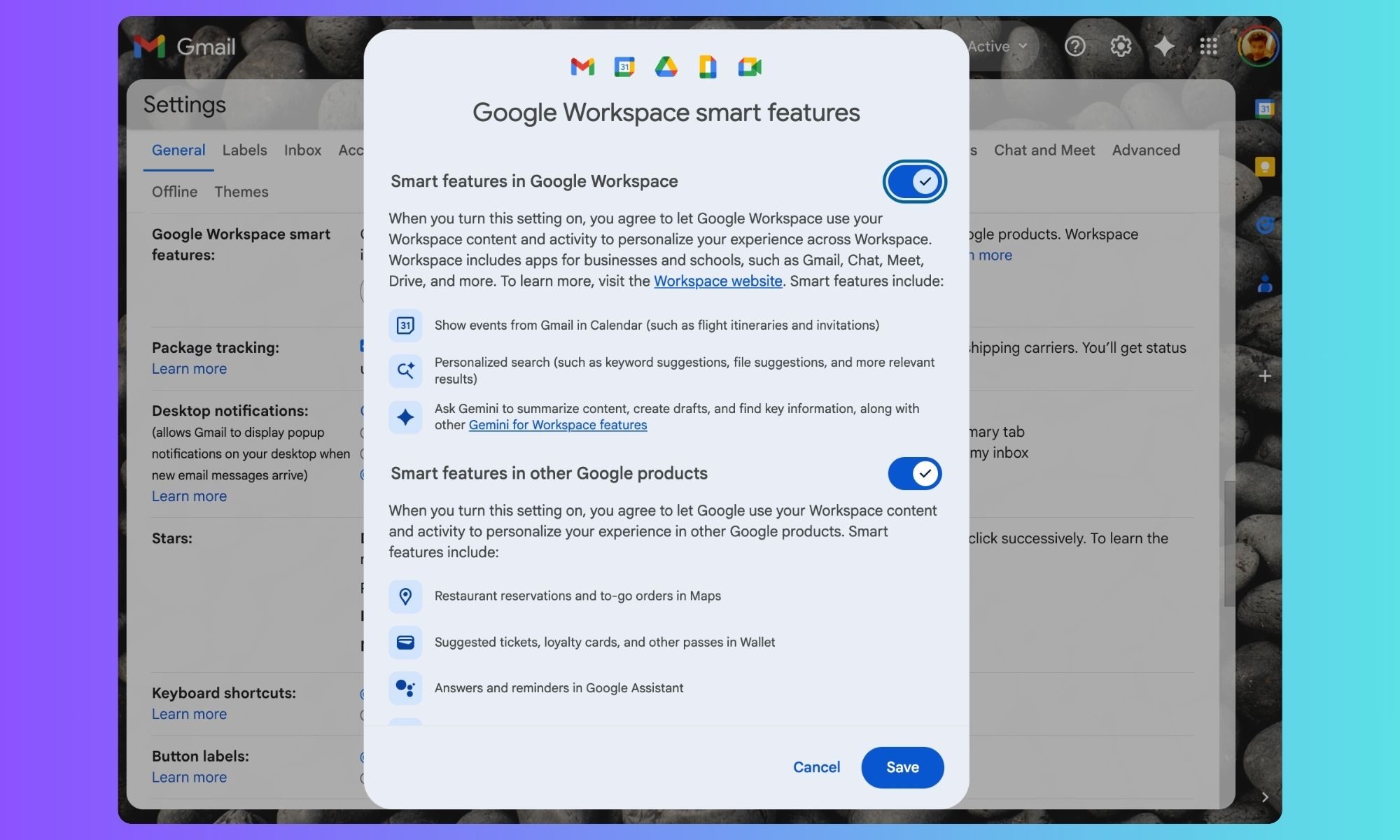The width and height of the screenshot is (1400, 840).
Task: Open the Google apps grid launcher
Action: click(1209, 46)
